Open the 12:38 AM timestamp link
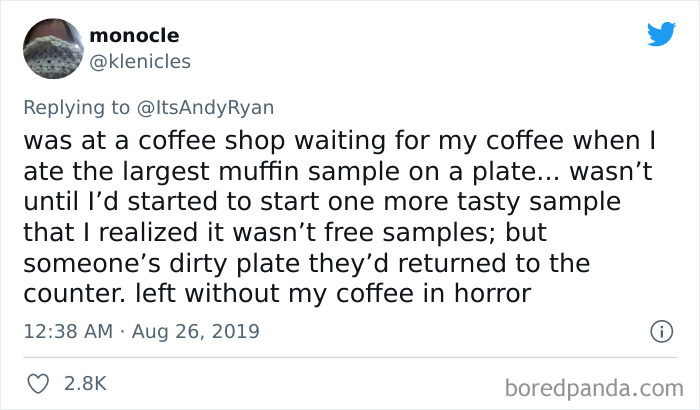Image resolution: width=700 pixels, height=410 pixels. coord(68,331)
